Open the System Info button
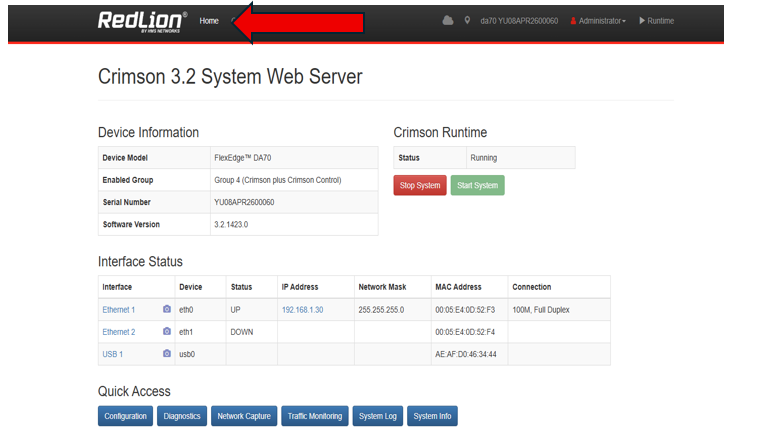Image resolution: width=758 pixels, height=434 pixels. (x=432, y=416)
